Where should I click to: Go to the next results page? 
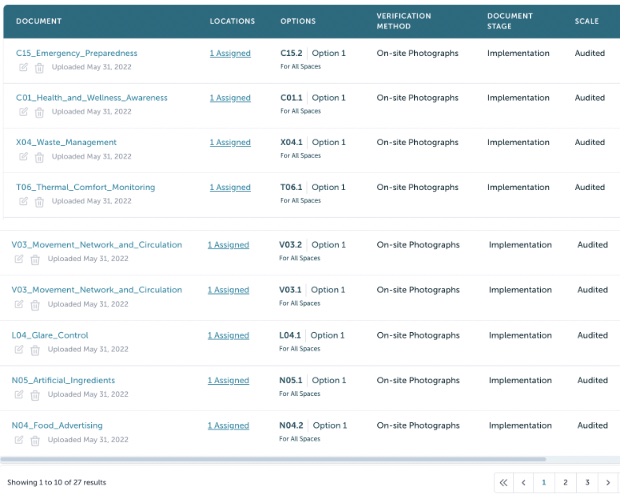(x=608, y=482)
